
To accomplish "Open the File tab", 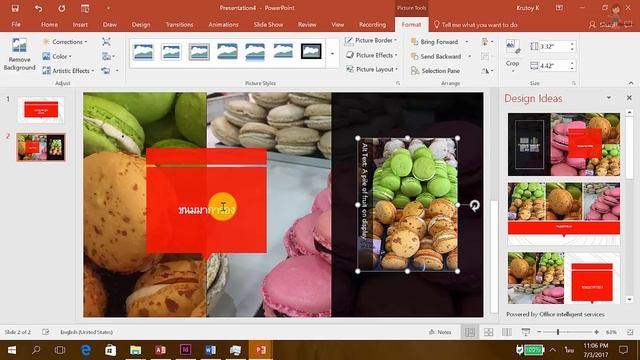I will coord(16,24).
